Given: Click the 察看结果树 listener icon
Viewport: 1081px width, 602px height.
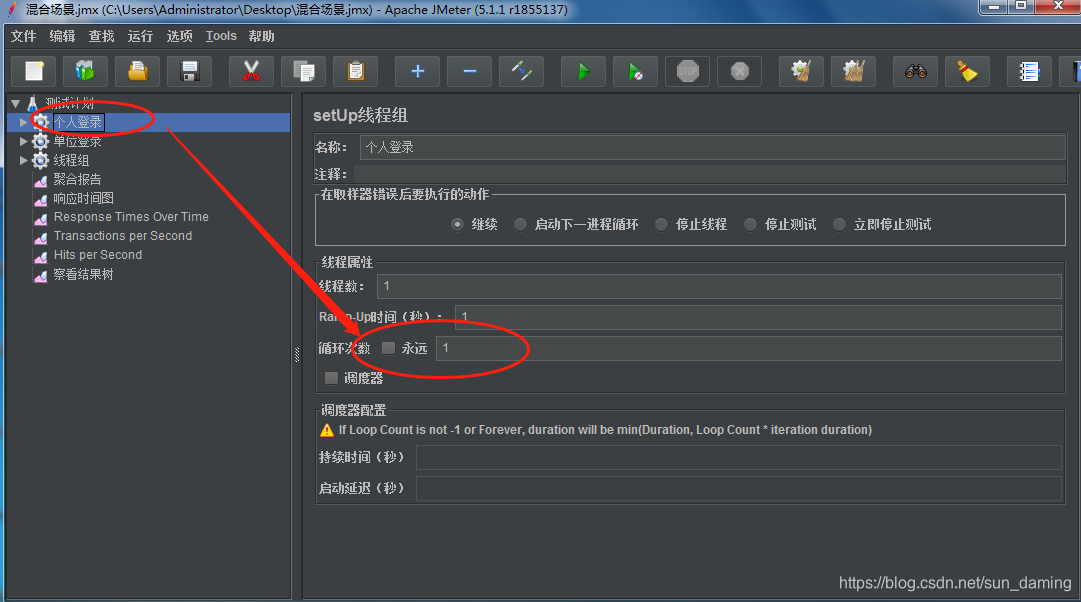Looking at the screenshot, I should (x=41, y=275).
